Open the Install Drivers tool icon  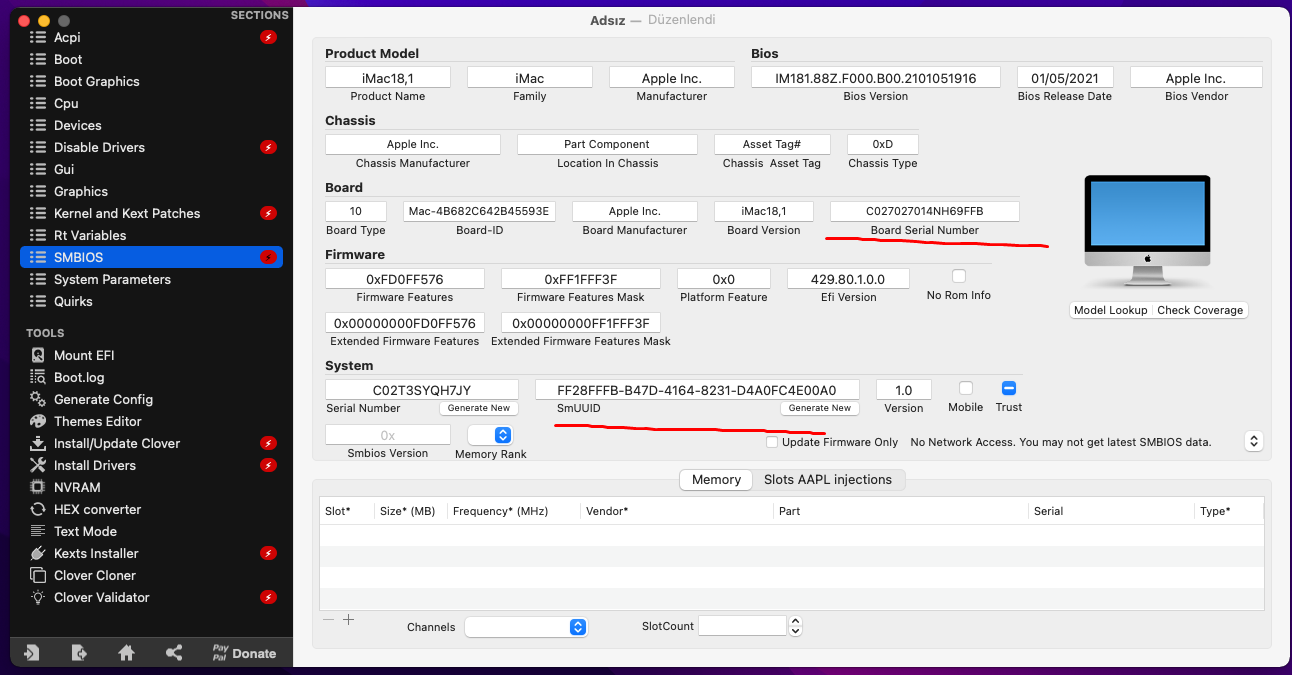click(38, 465)
